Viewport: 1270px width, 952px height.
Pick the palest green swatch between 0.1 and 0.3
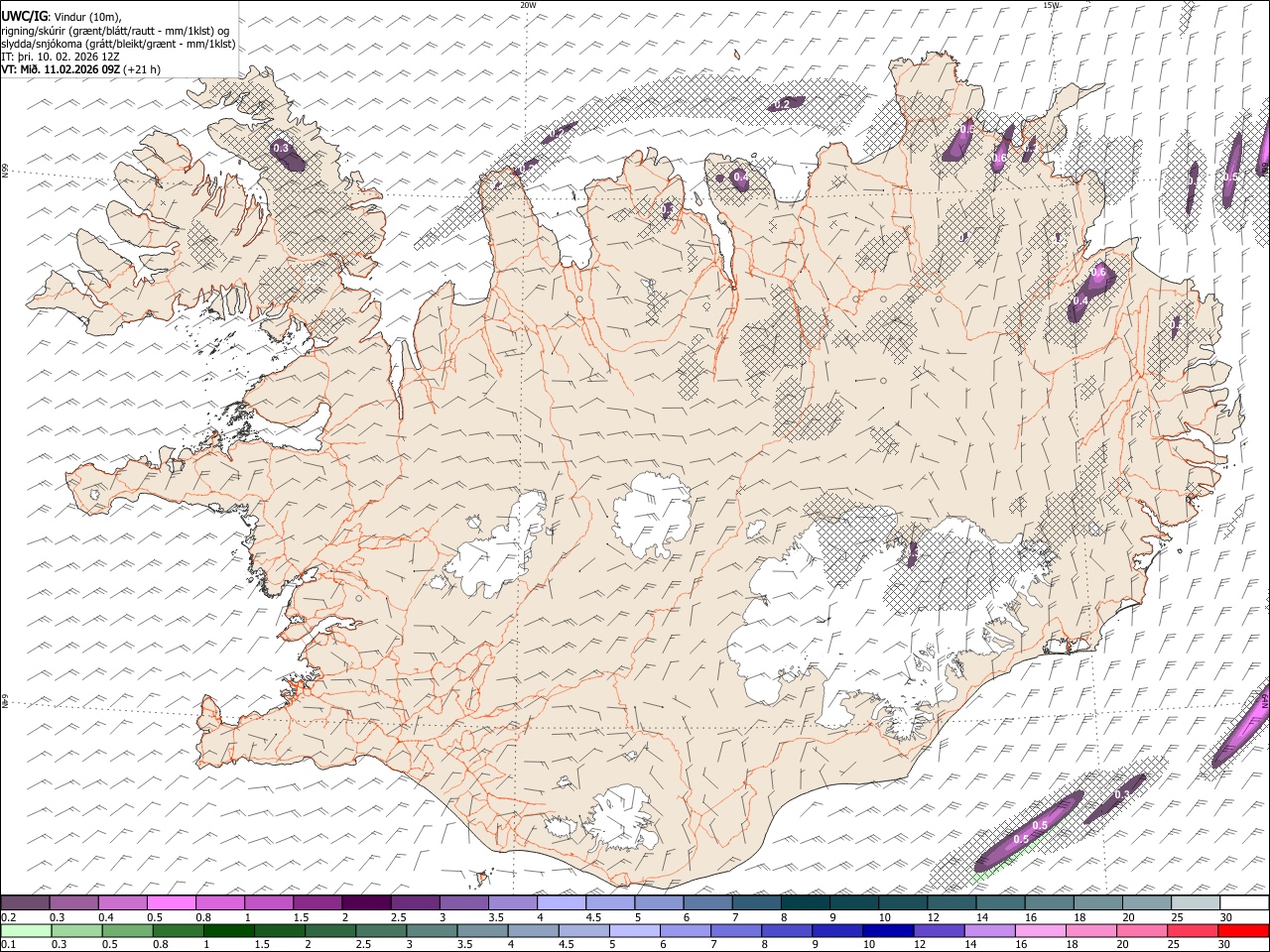[26, 930]
